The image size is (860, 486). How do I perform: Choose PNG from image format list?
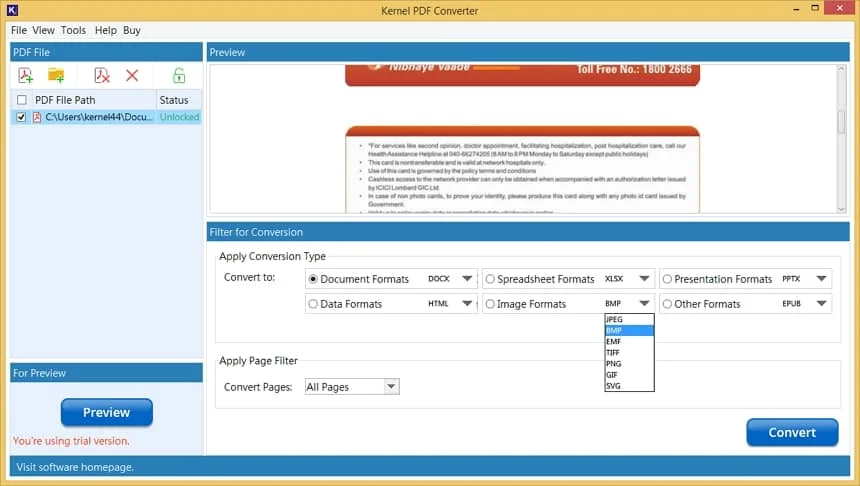[x=629, y=364]
